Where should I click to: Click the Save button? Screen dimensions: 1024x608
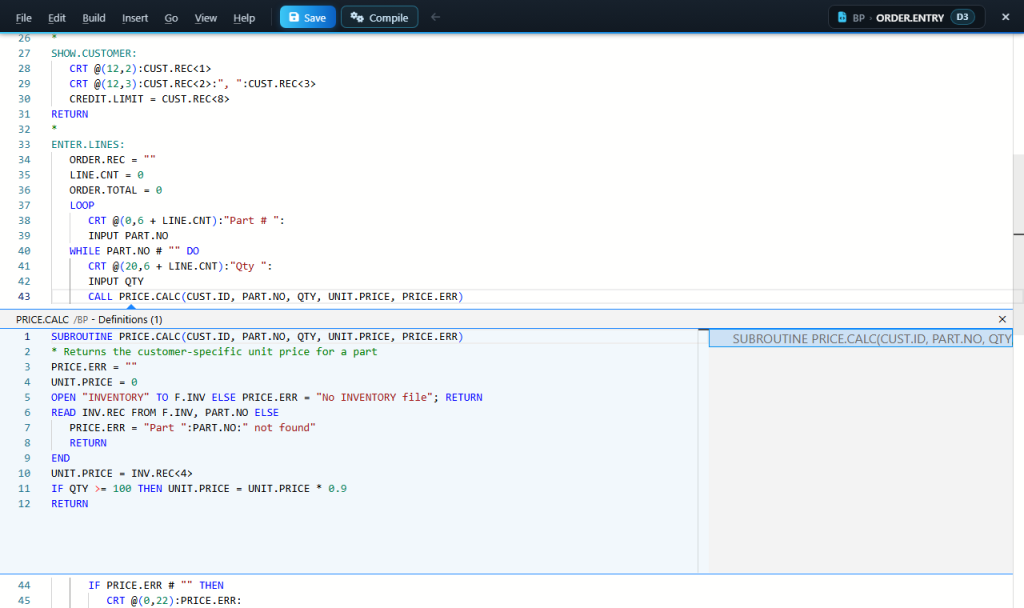pyautogui.click(x=308, y=18)
